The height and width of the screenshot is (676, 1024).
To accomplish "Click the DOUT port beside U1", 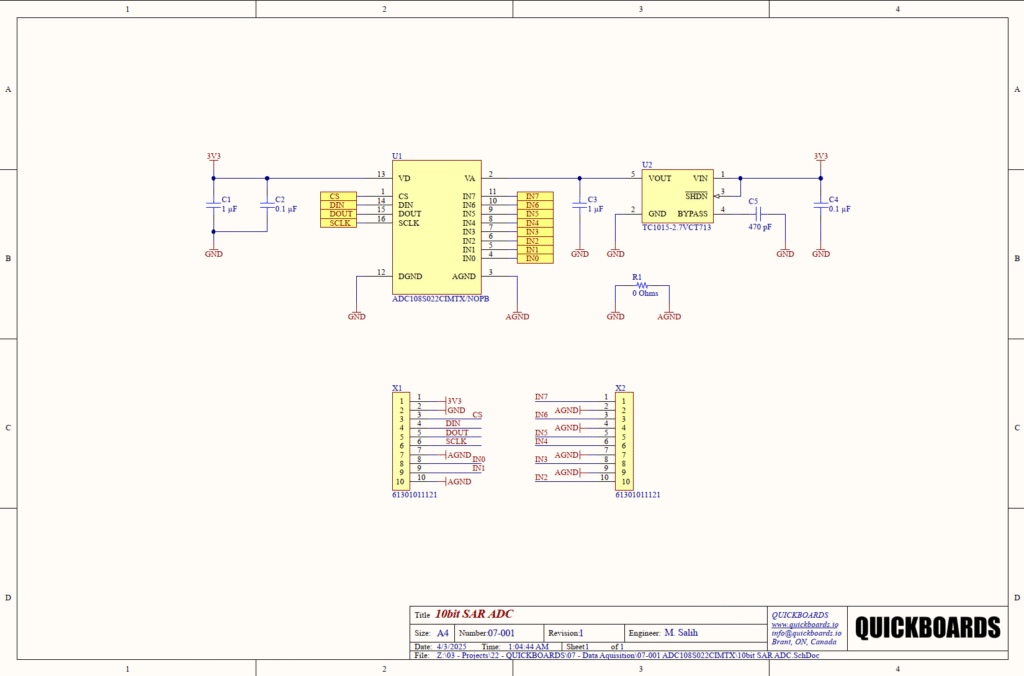I will (338, 214).
